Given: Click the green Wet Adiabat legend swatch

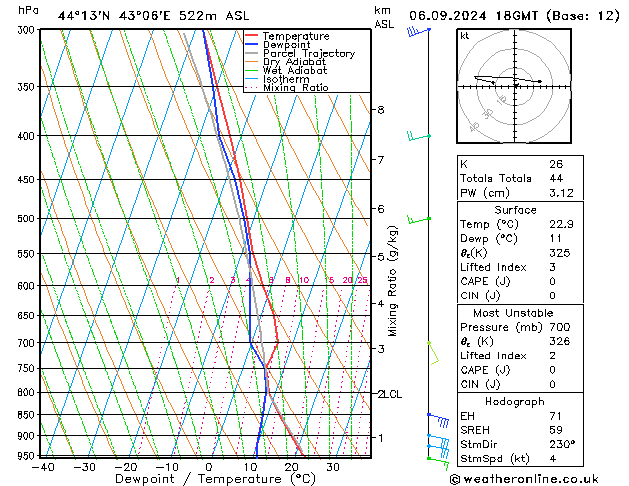Looking at the screenshot, I should point(251,70).
